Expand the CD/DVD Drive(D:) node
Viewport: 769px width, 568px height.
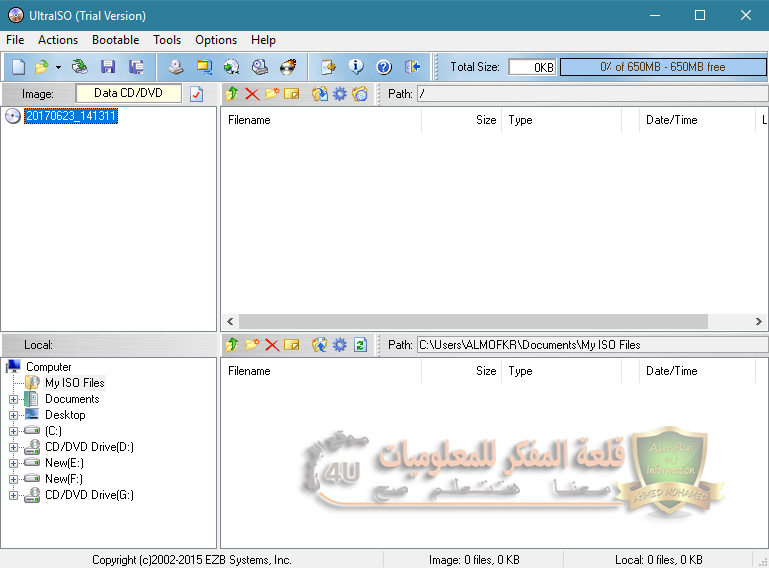coord(13,447)
